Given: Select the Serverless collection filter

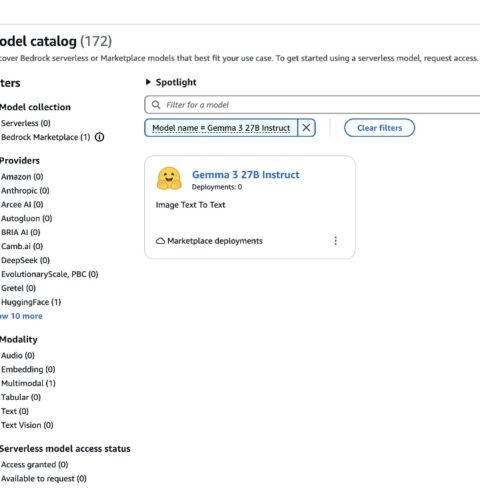Looking at the screenshot, I should pos(26,123).
